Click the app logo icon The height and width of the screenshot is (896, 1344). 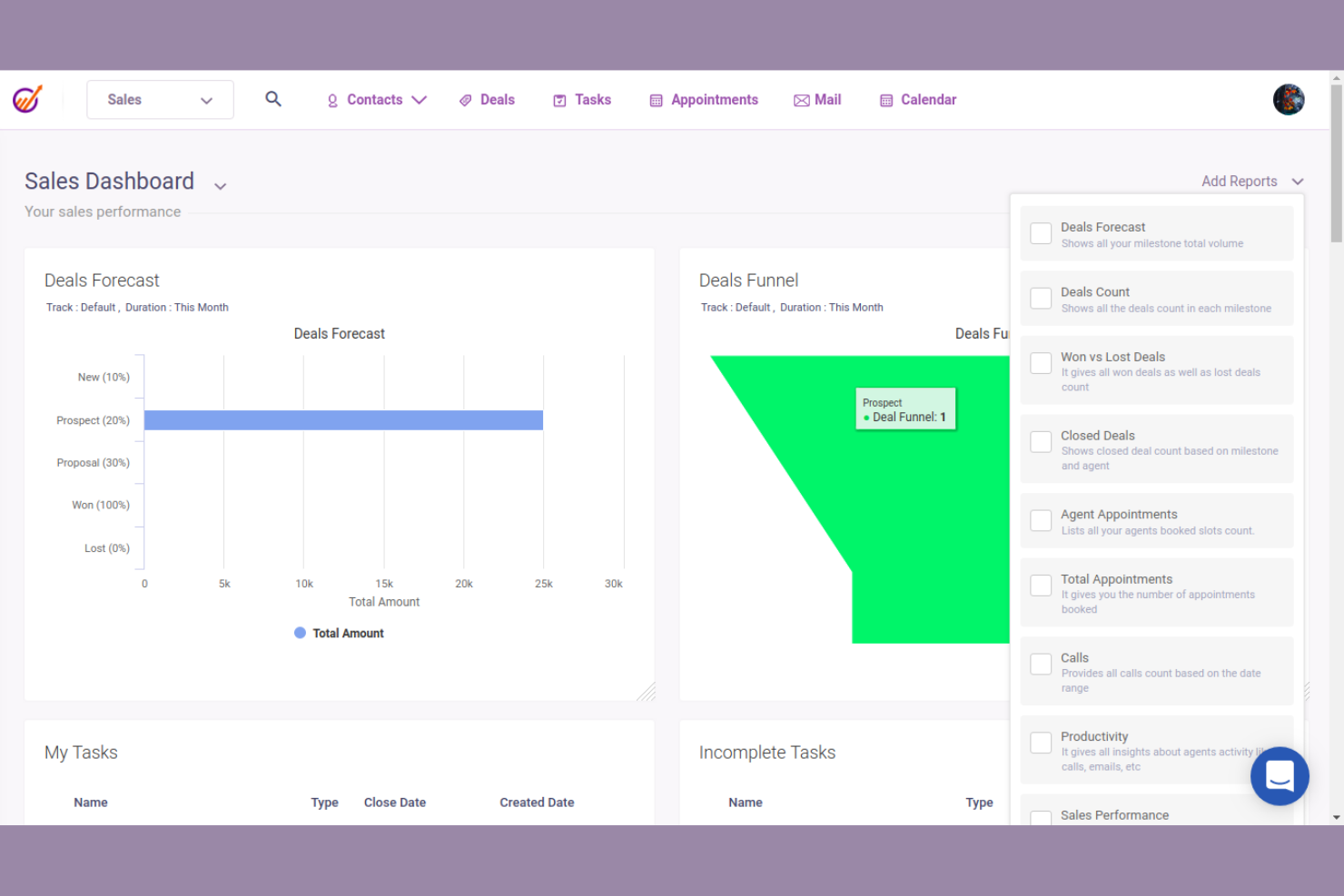point(27,99)
